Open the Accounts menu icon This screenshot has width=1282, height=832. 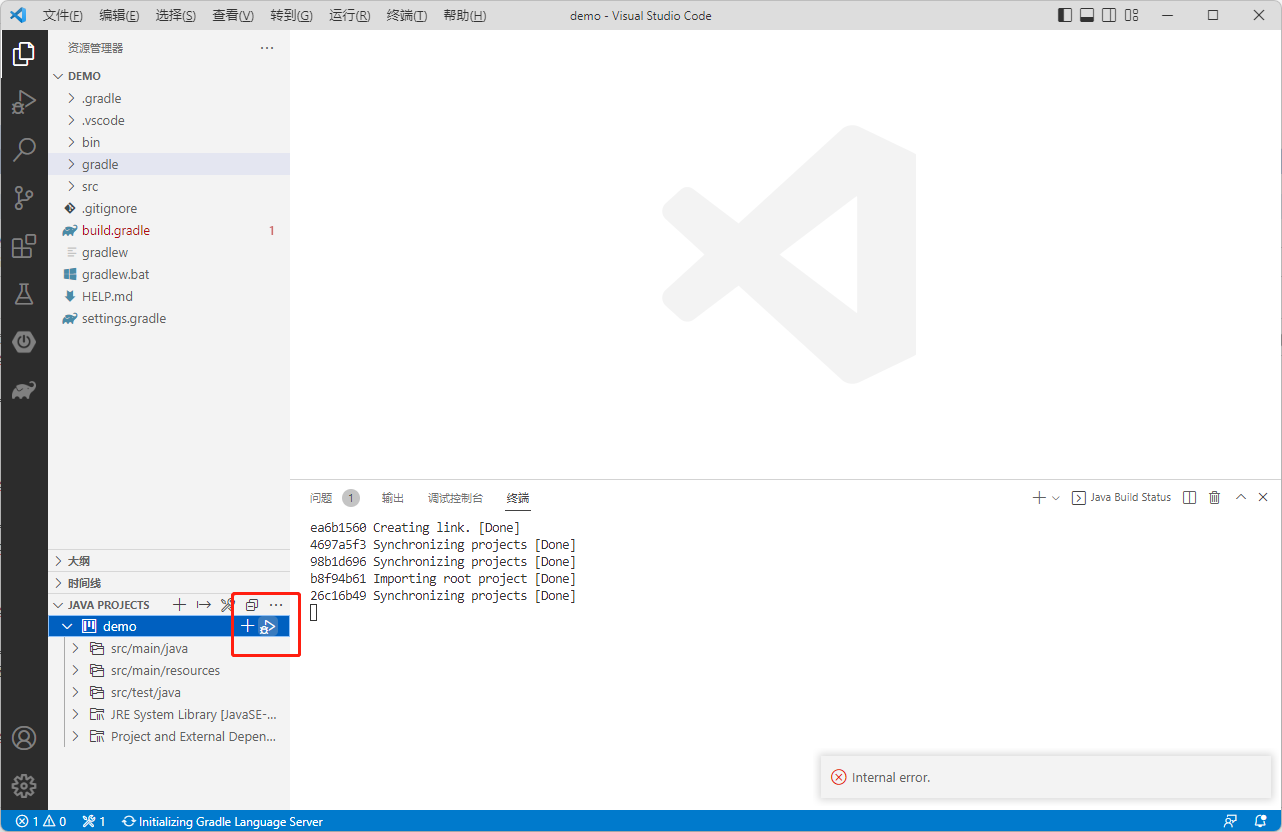click(x=24, y=738)
